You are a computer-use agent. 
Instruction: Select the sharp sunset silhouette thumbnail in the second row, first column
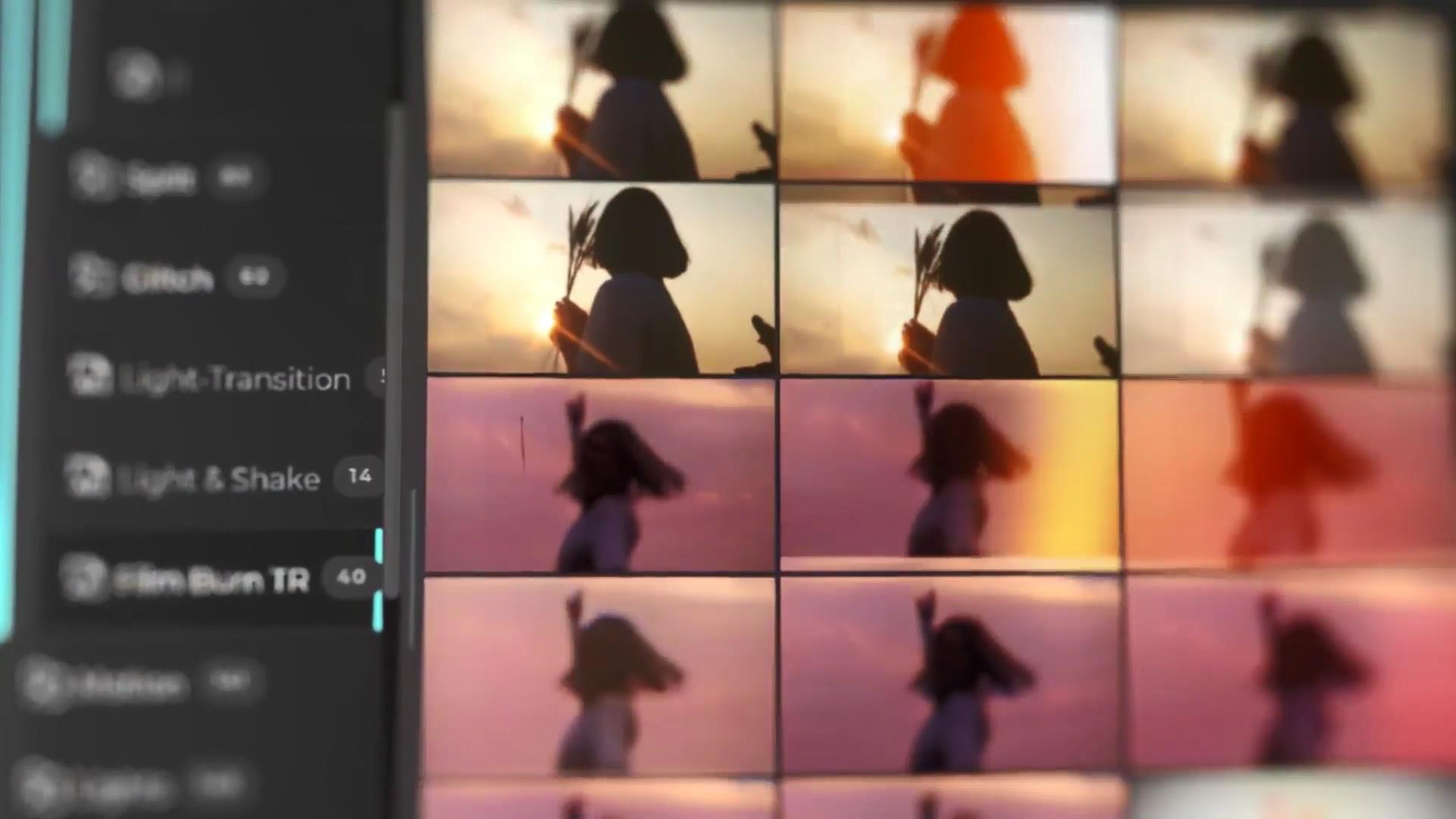click(601, 279)
